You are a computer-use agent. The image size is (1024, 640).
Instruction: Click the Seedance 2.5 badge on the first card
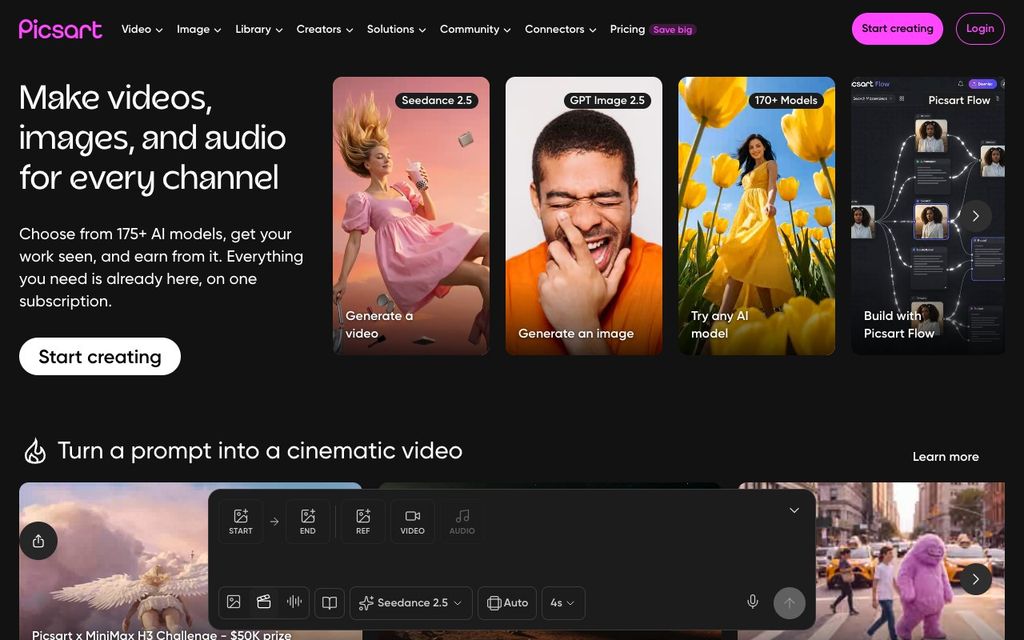(x=436, y=101)
